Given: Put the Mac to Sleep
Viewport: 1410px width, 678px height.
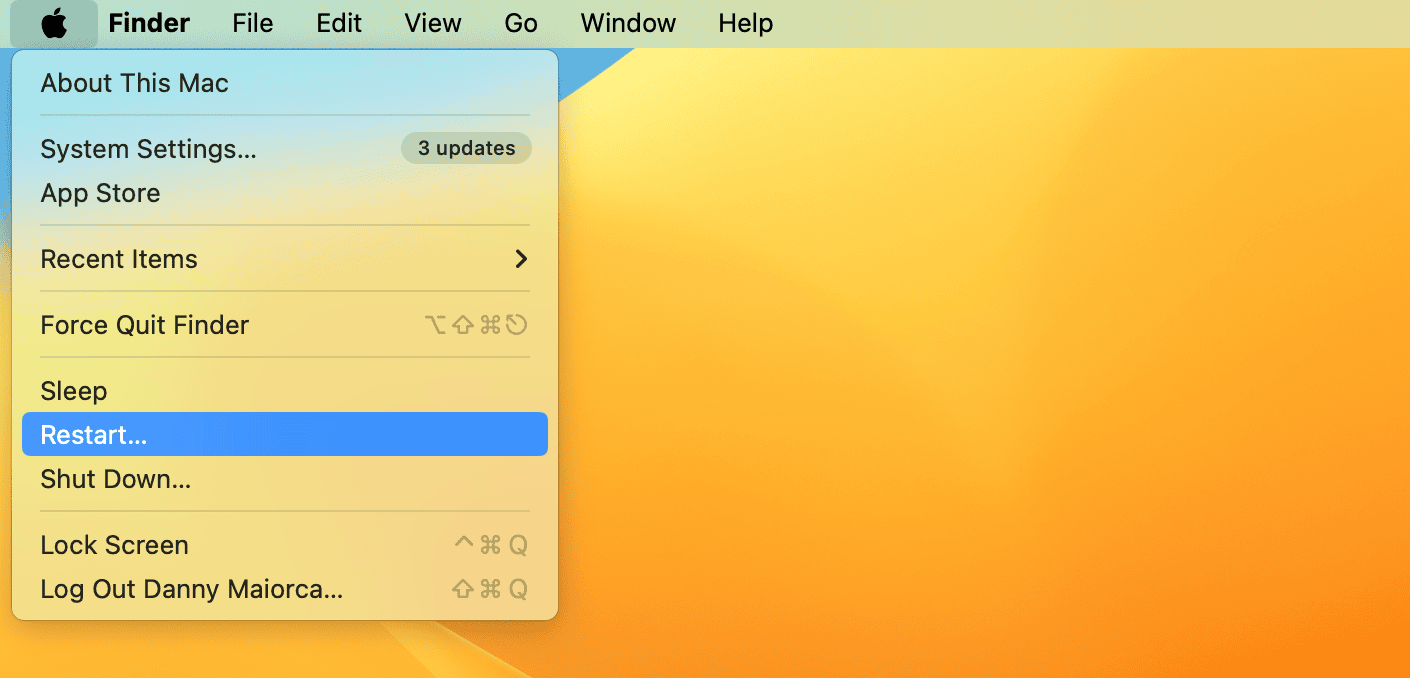Looking at the screenshot, I should pos(73,391).
